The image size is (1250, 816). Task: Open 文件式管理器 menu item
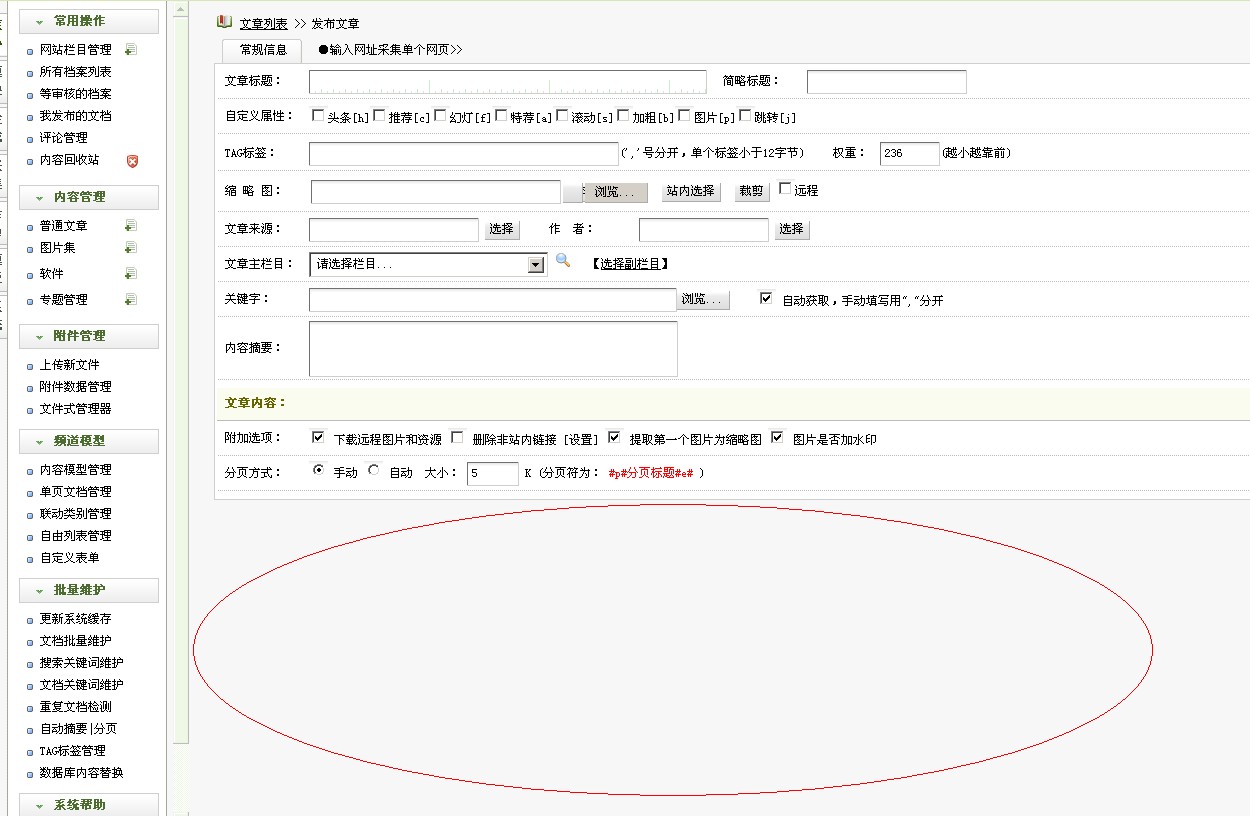click(76, 409)
